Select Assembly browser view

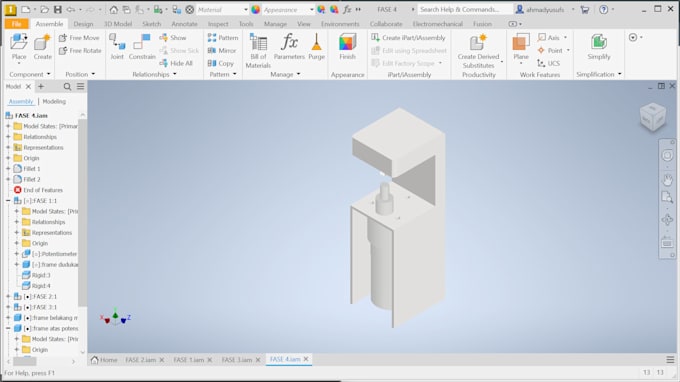click(x=21, y=101)
